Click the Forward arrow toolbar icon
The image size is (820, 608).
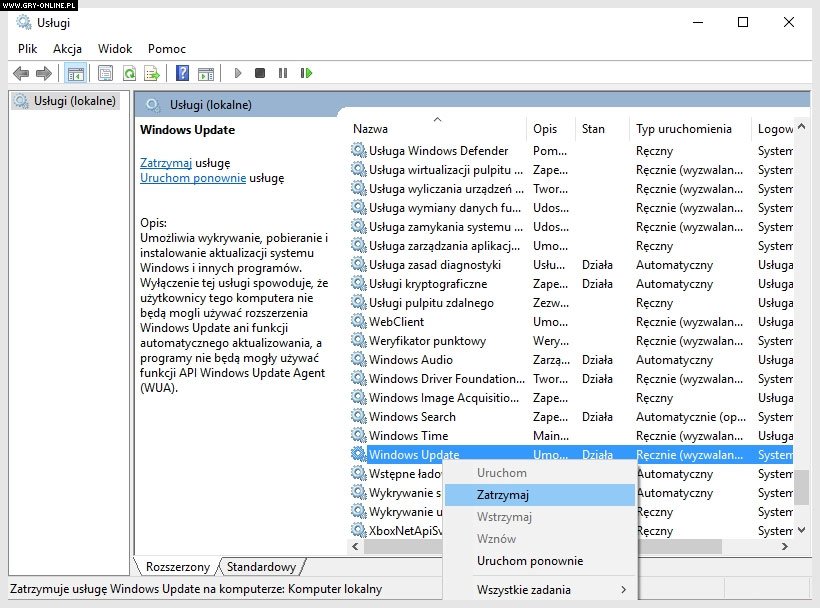click(x=44, y=73)
